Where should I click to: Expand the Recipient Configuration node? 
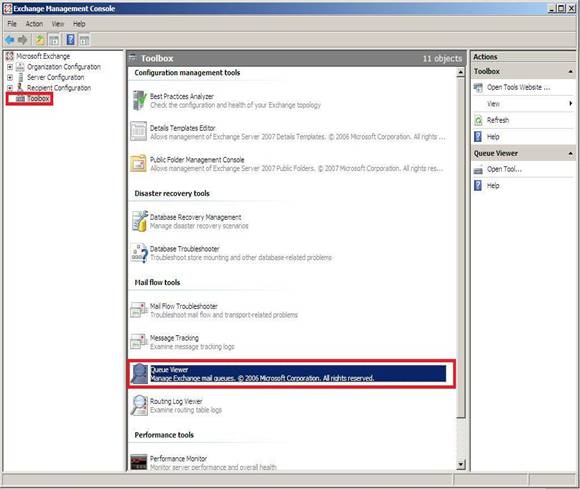coord(10,88)
